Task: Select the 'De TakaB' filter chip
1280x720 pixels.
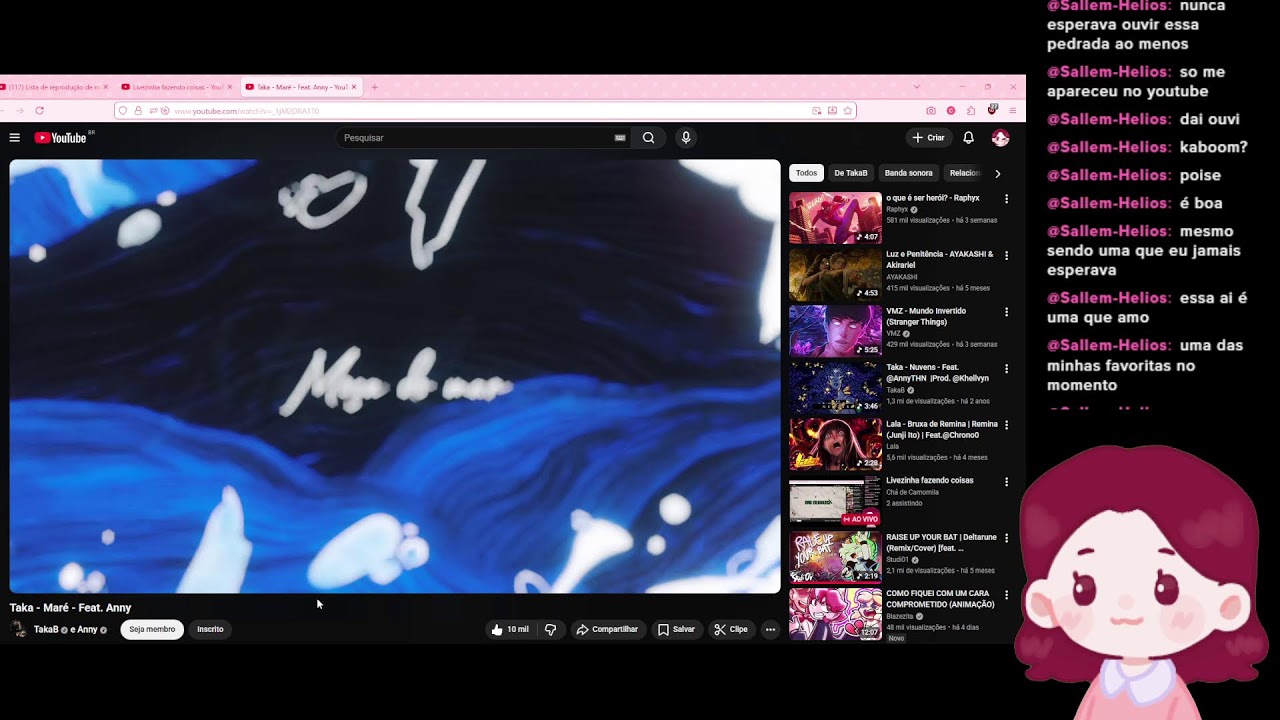Action: [851, 173]
